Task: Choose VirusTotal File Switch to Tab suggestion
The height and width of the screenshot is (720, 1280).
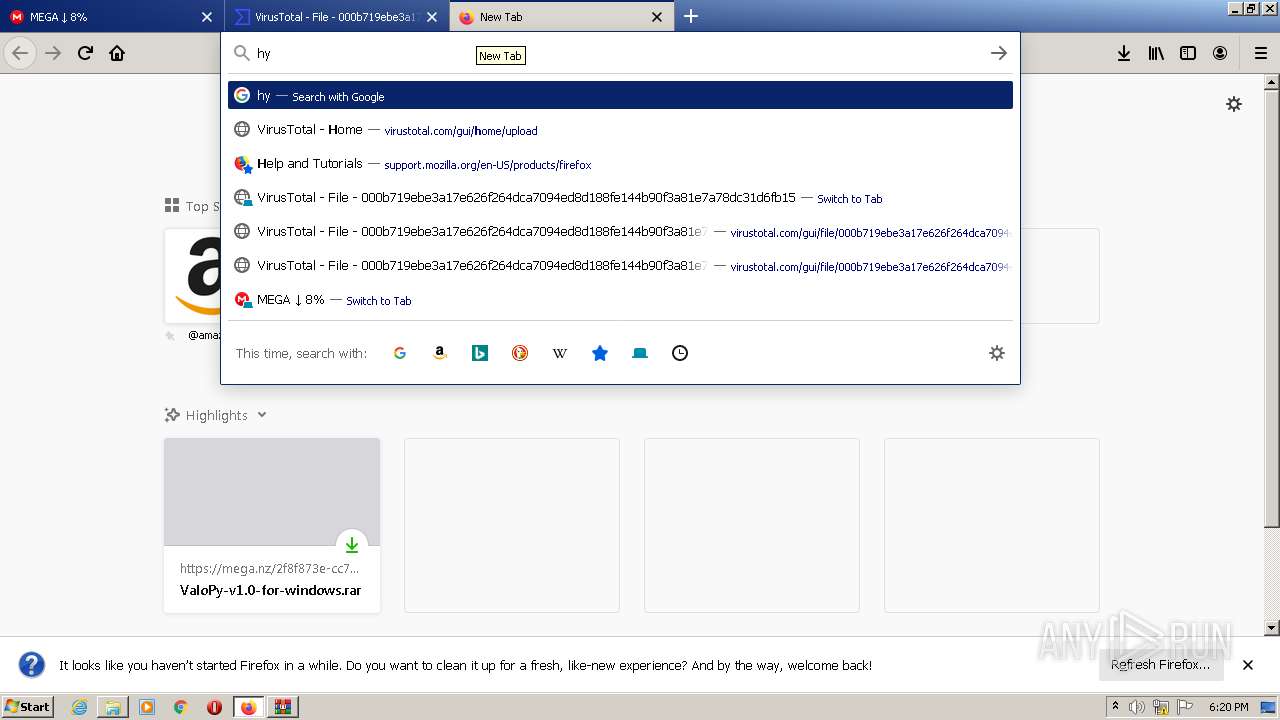Action: [620, 198]
